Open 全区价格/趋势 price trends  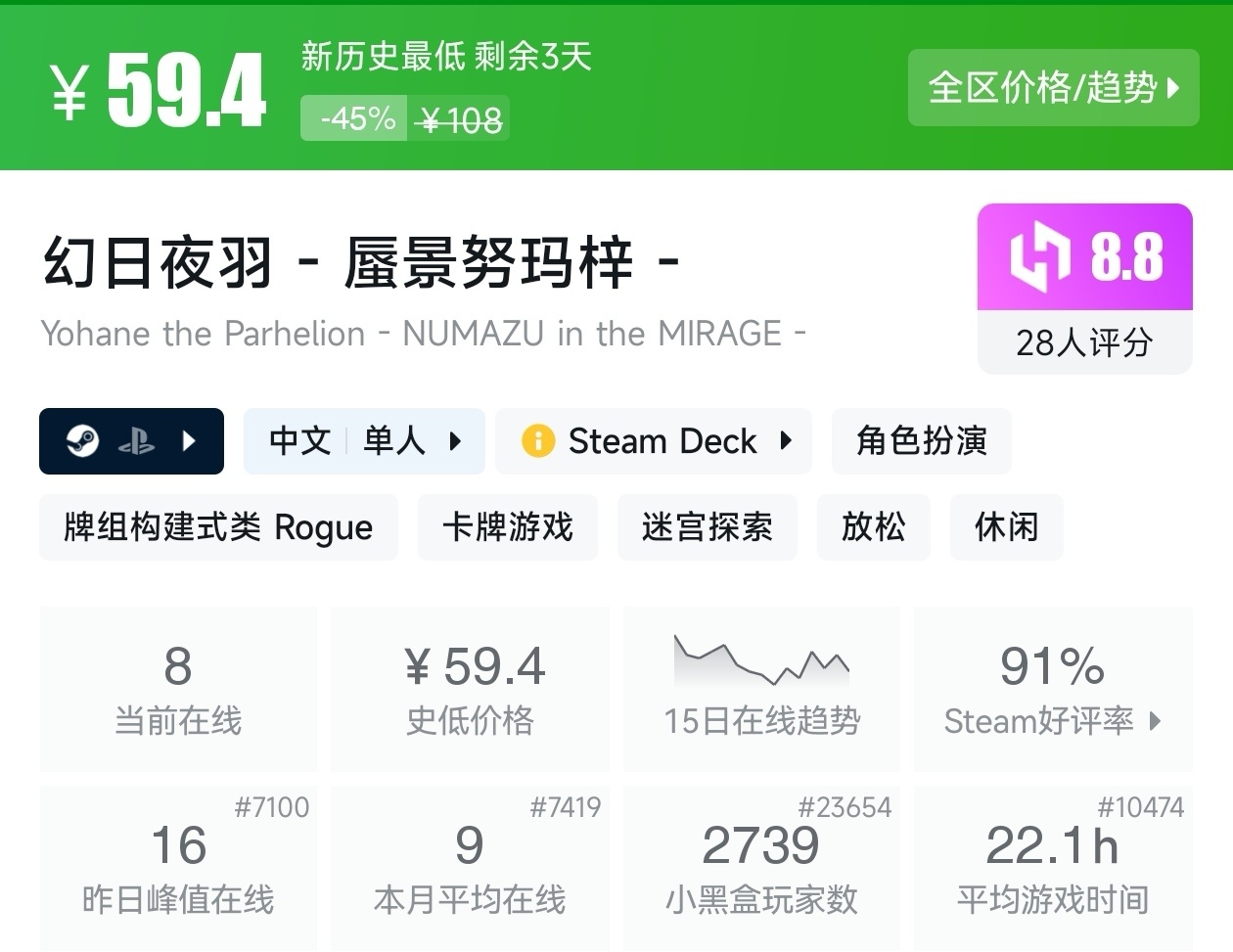coord(1053,88)
